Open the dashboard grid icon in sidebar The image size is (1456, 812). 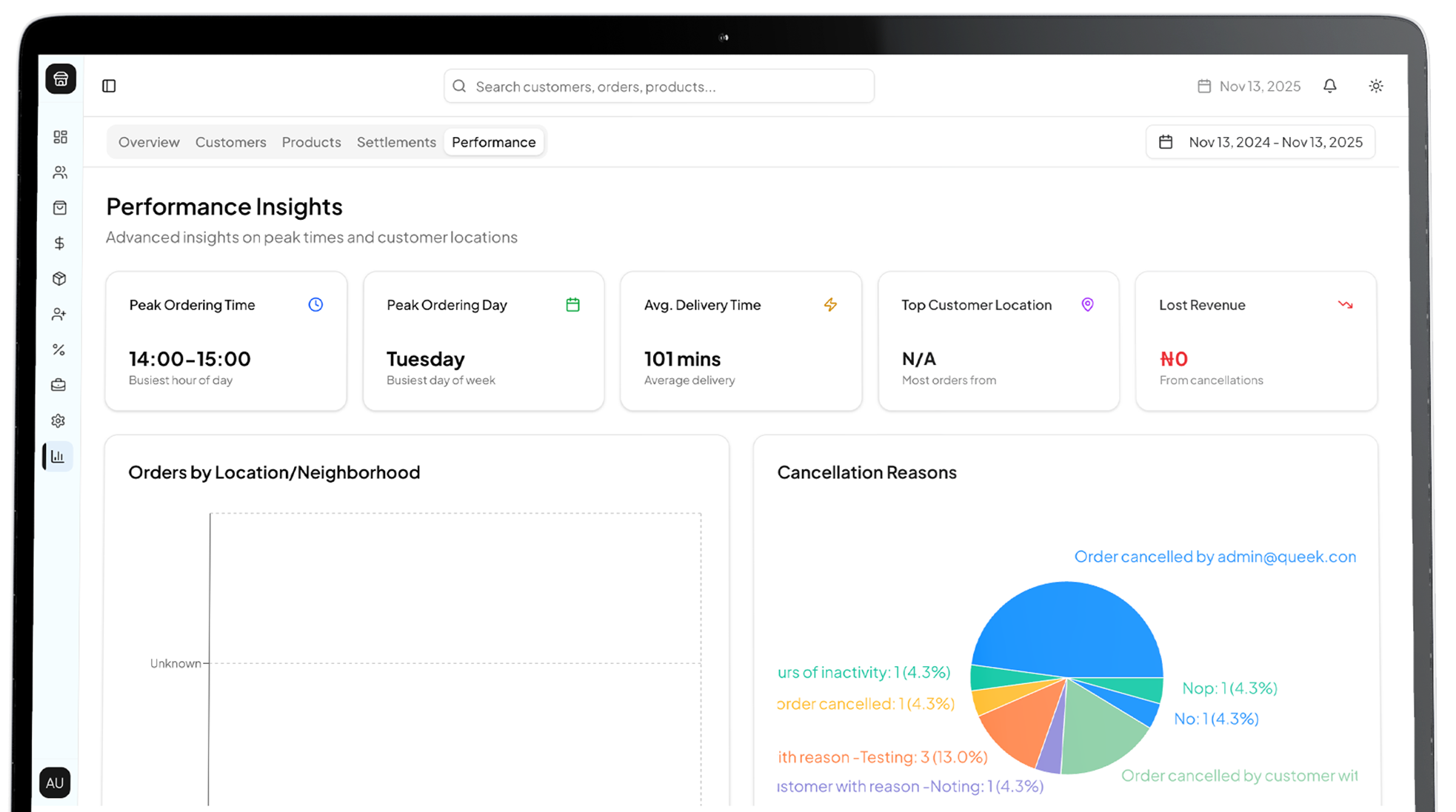[60, 137]
